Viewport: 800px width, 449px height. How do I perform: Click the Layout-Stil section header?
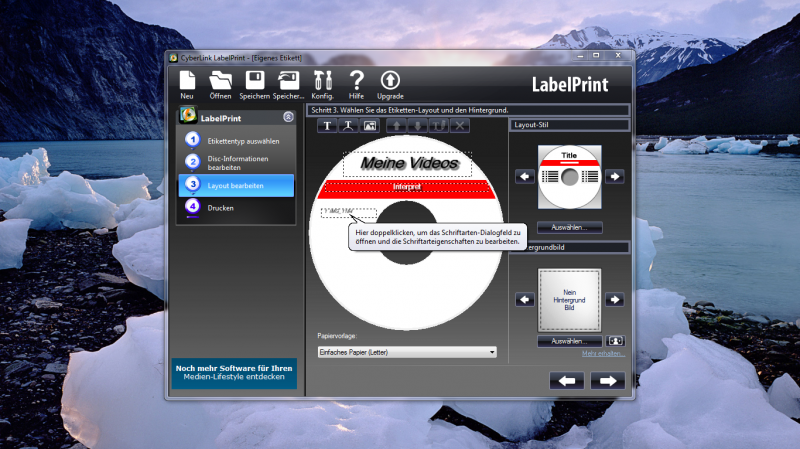click(x=569, y=125)
